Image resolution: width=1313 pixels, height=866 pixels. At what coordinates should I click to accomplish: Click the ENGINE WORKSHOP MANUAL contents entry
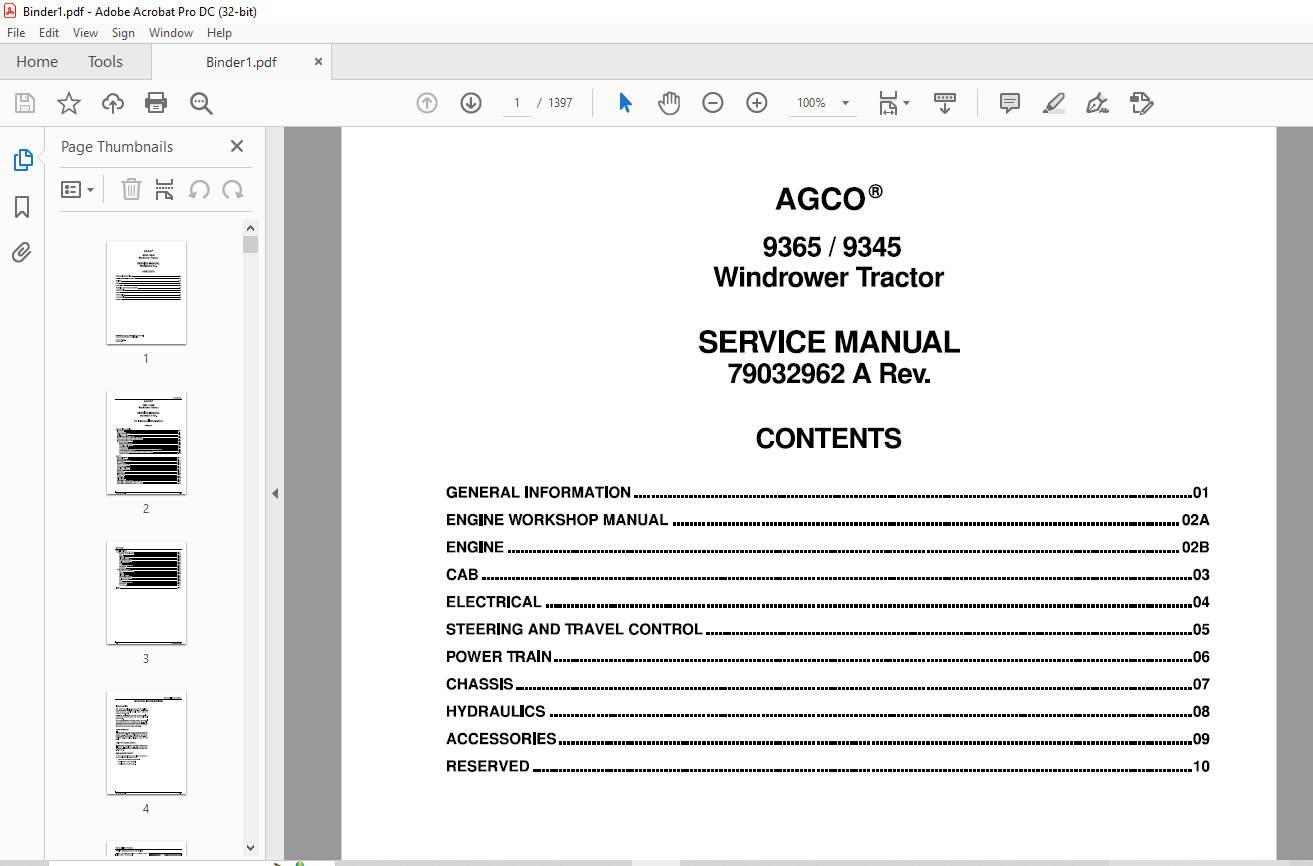pos(828,520)
